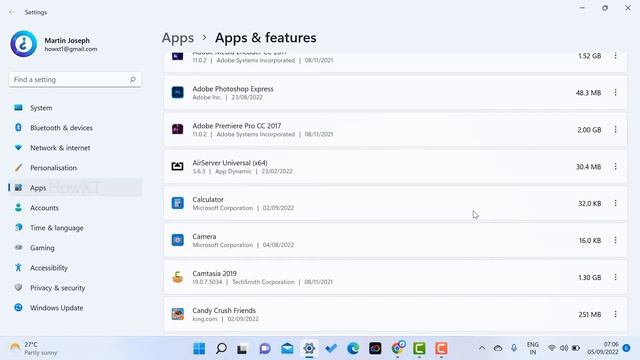Click OneDrive cloud icon in tray

(x=498, y=348)
